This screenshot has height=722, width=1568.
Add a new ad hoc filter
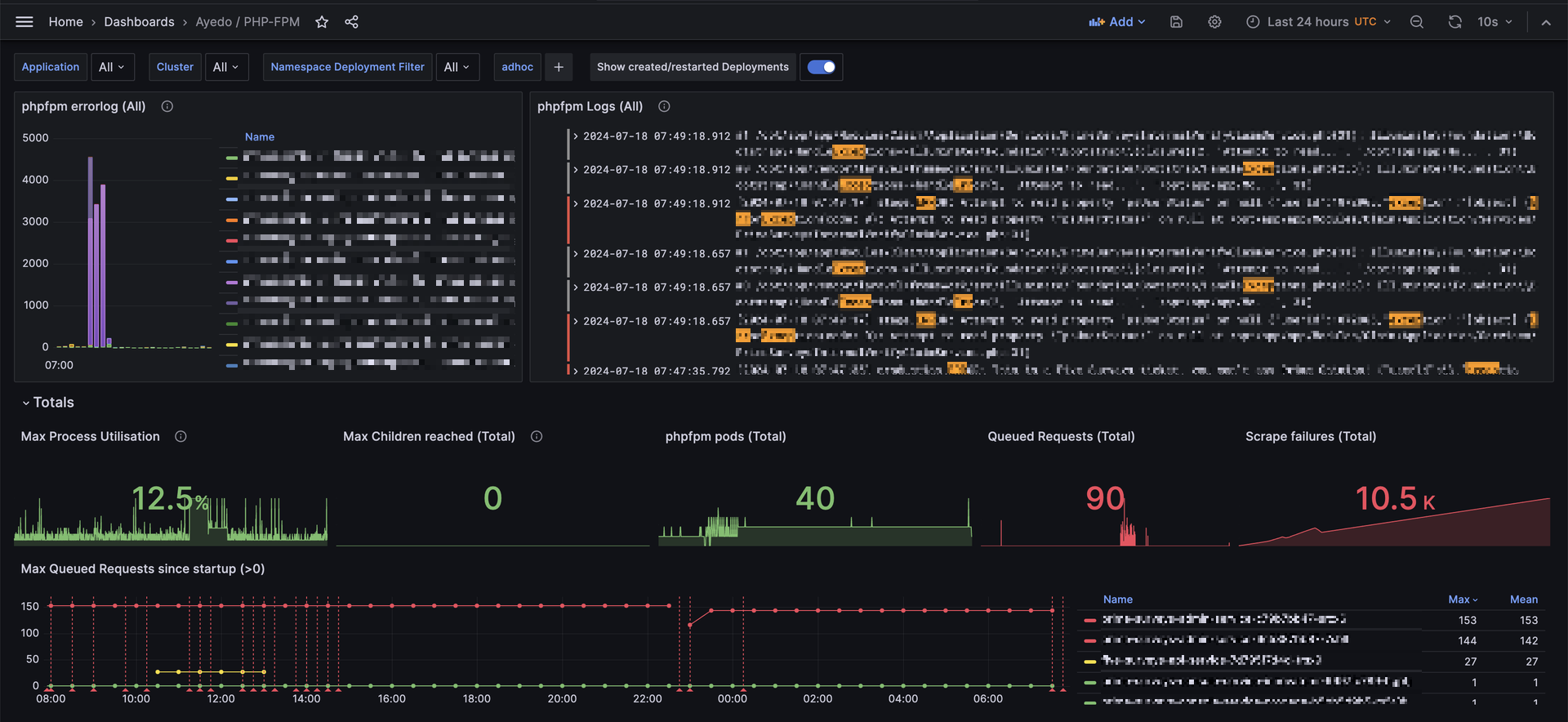[559, 67]
